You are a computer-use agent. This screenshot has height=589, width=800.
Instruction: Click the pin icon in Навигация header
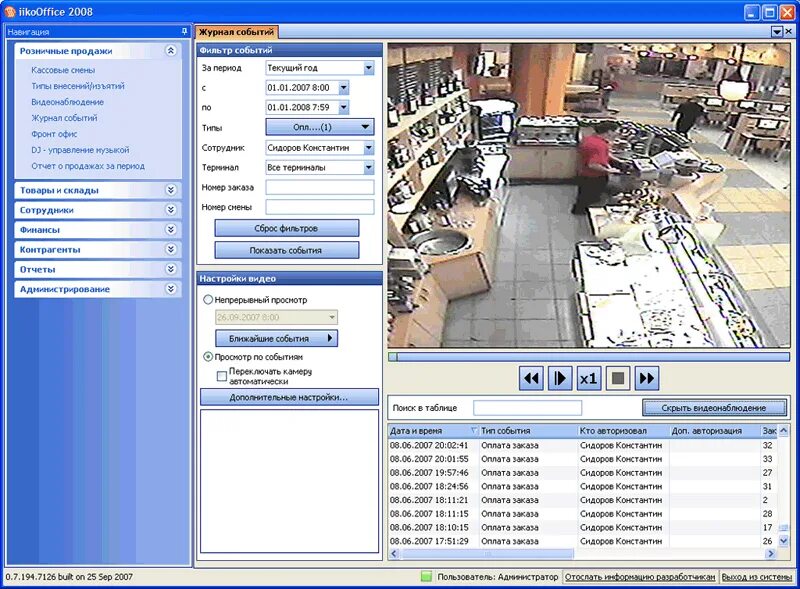coord(184,32)
